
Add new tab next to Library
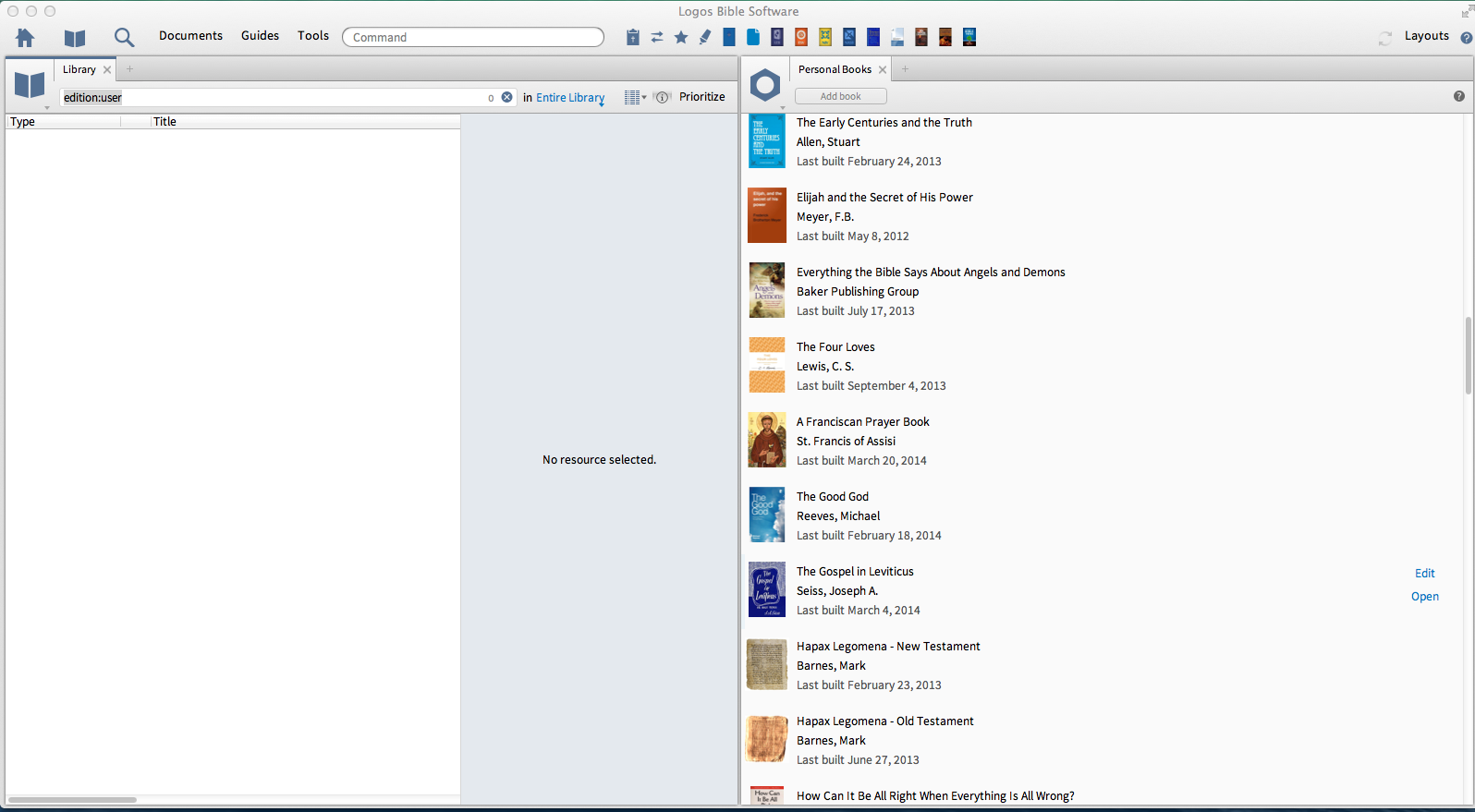[129, 69]
